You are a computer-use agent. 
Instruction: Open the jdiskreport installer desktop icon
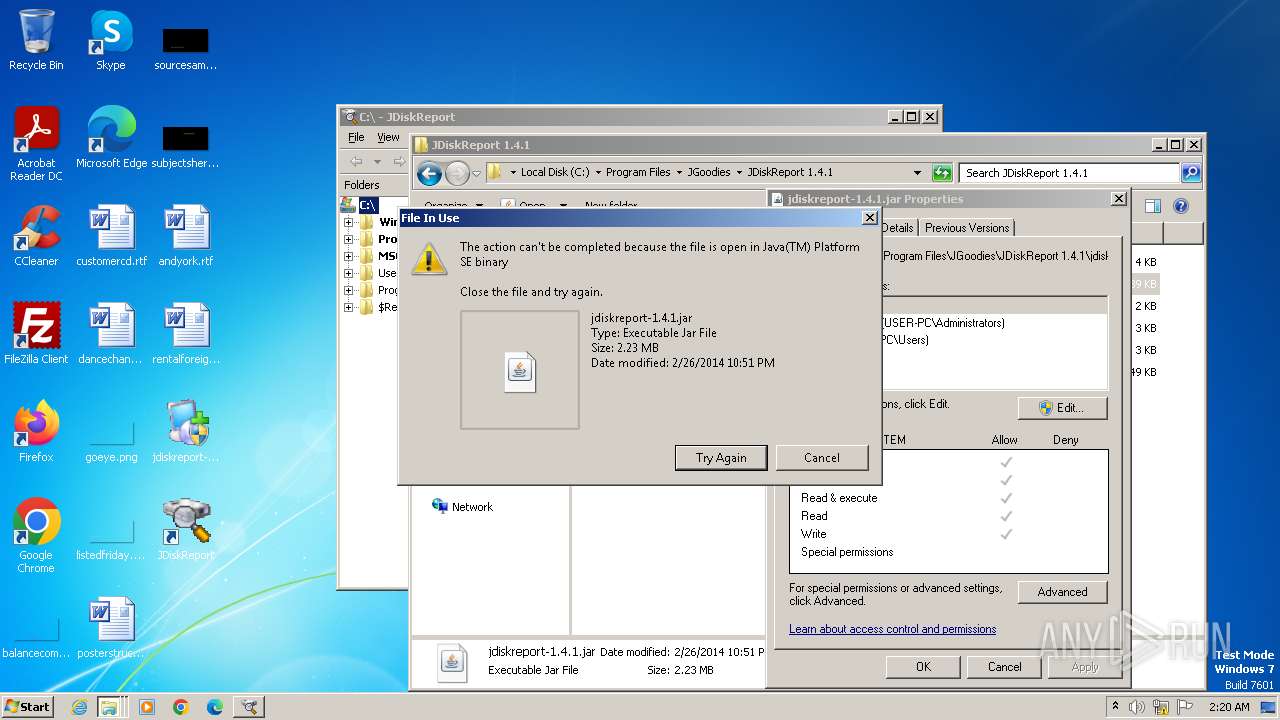pyautogui.click(x=186, y=432)
